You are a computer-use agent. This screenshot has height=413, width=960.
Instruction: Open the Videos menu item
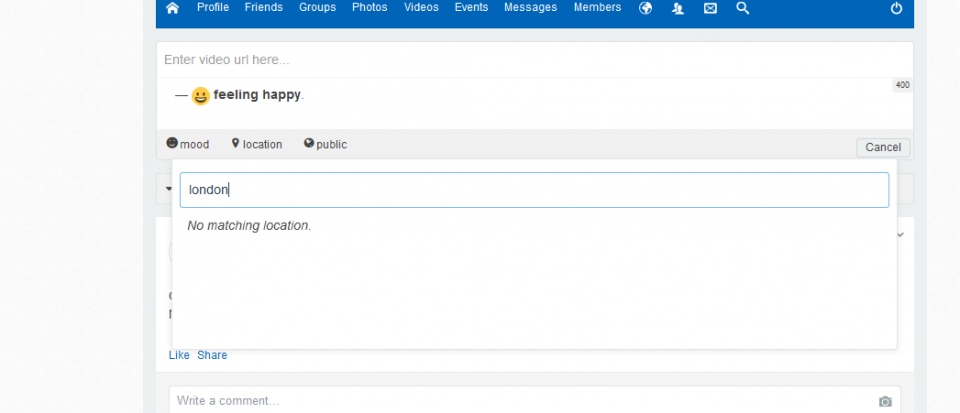421,7
